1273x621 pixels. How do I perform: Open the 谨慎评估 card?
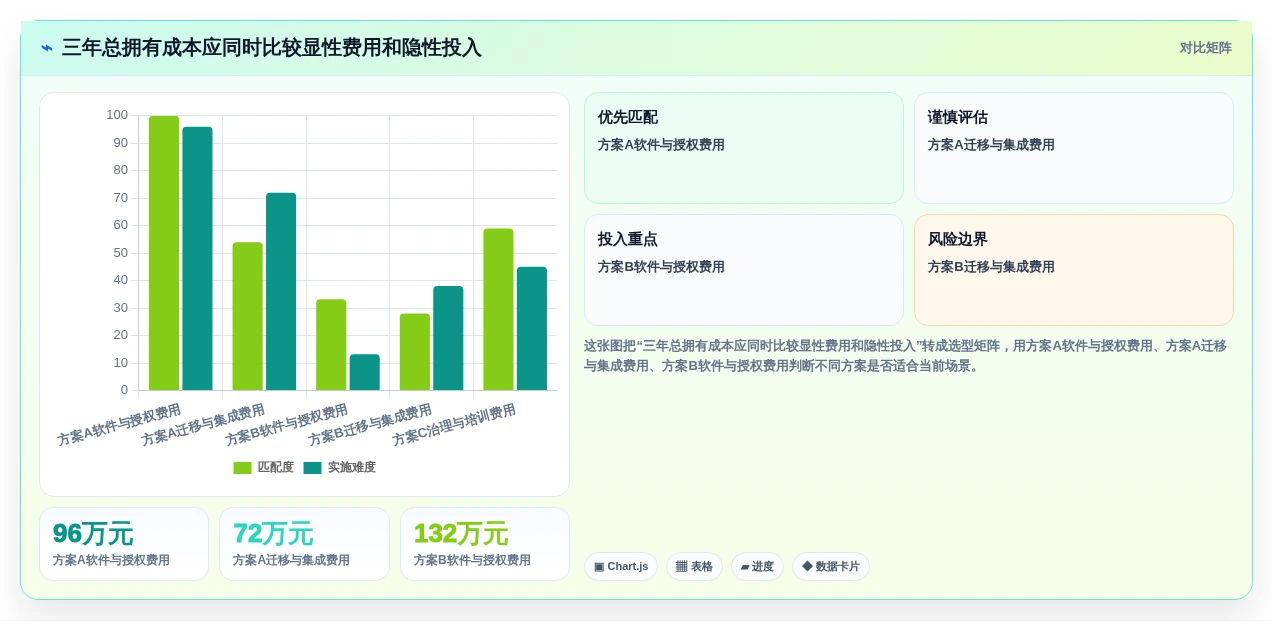pos(1073,148)
